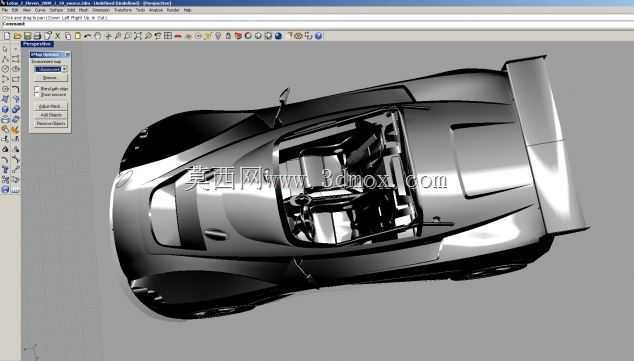This screenshot has width=634, height=361.
Task: Click the Adjust Mesh button
Action: click(x=50, y=107)
